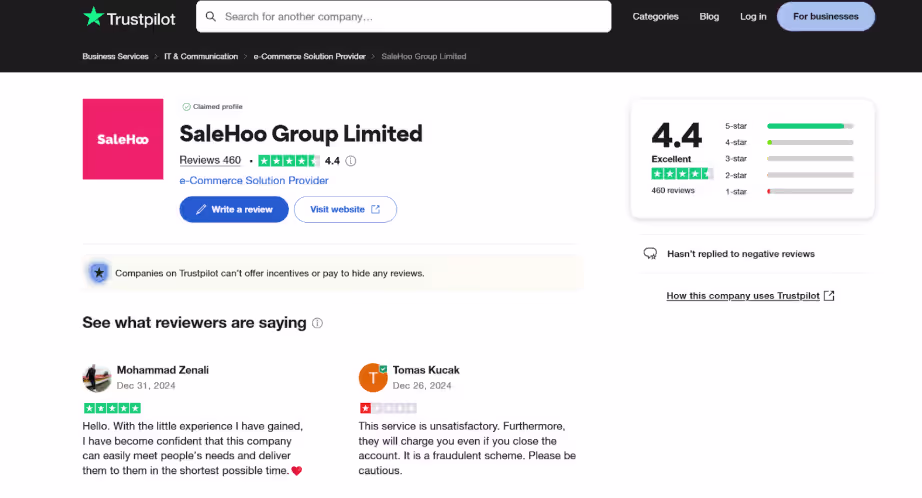Select the 2-star rating row

click(789, 175)
